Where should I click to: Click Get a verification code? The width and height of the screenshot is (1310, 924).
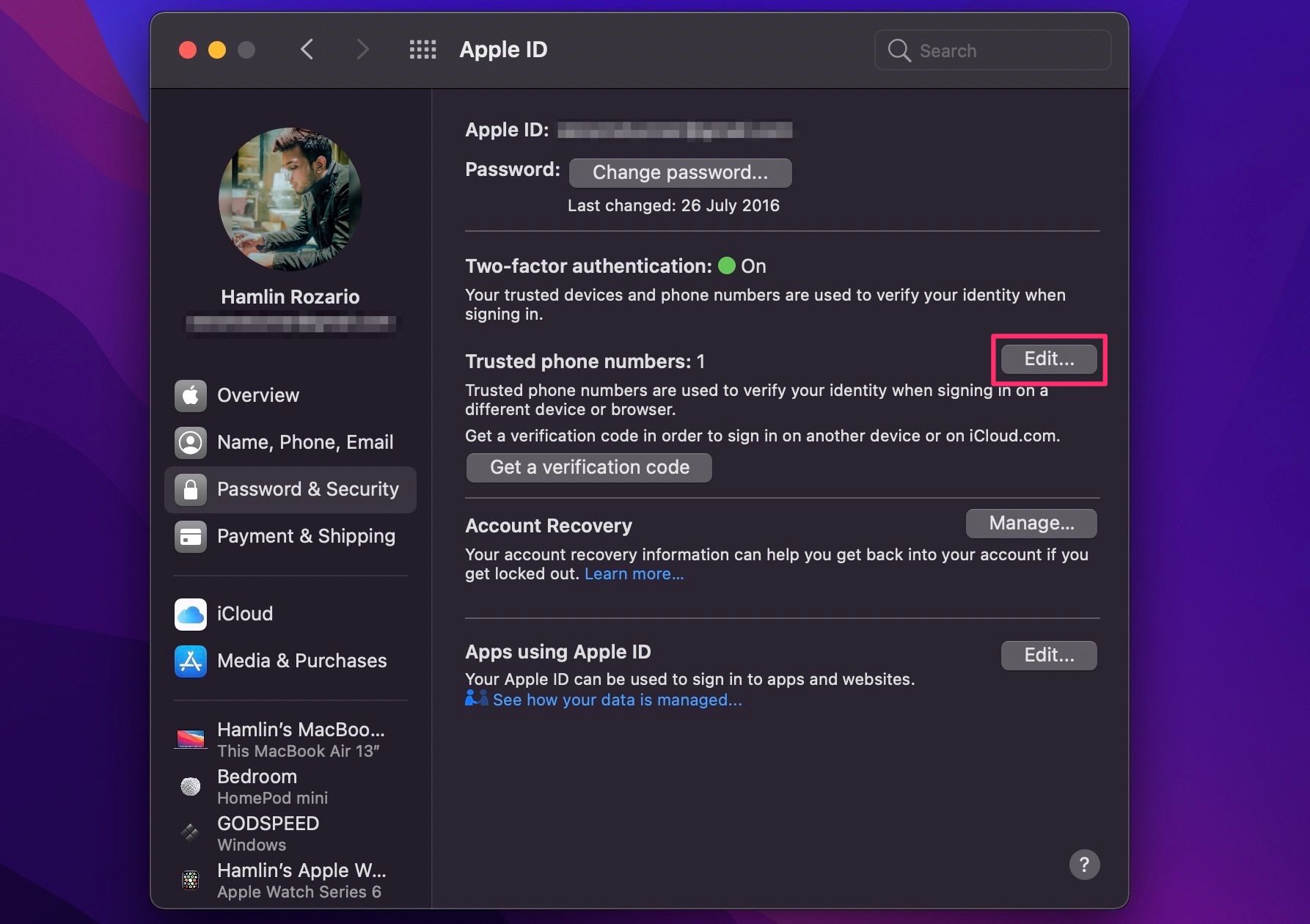click(x=588, y=467)
